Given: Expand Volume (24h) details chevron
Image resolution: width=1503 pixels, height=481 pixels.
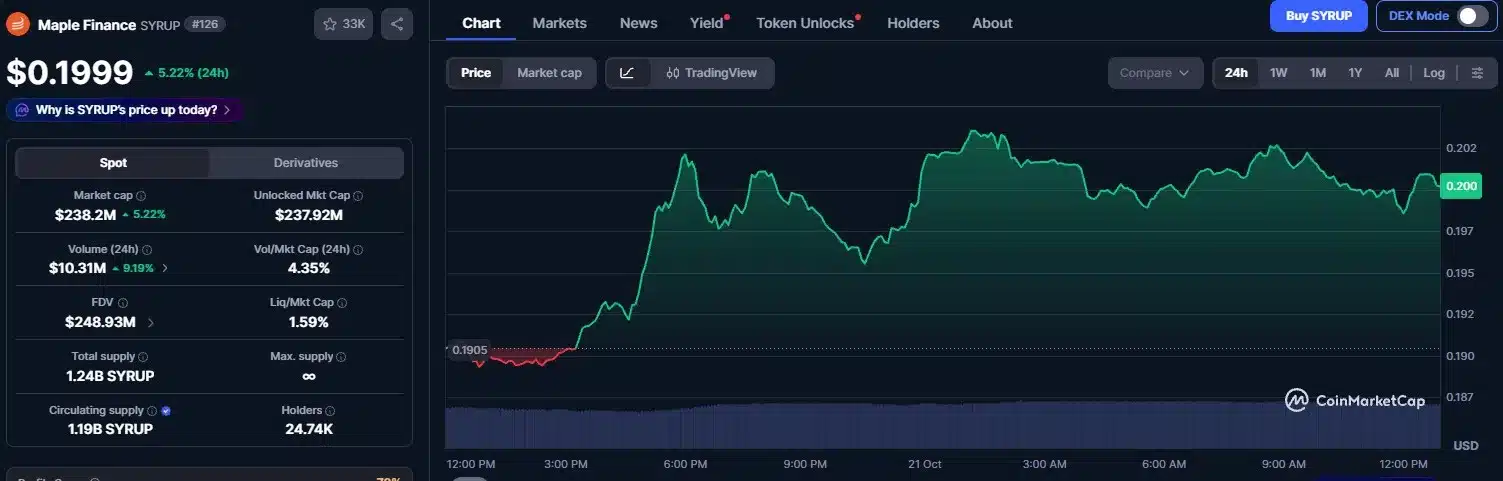Looking at the screenshot, I should pyautogui.click(x=165, y=268).
